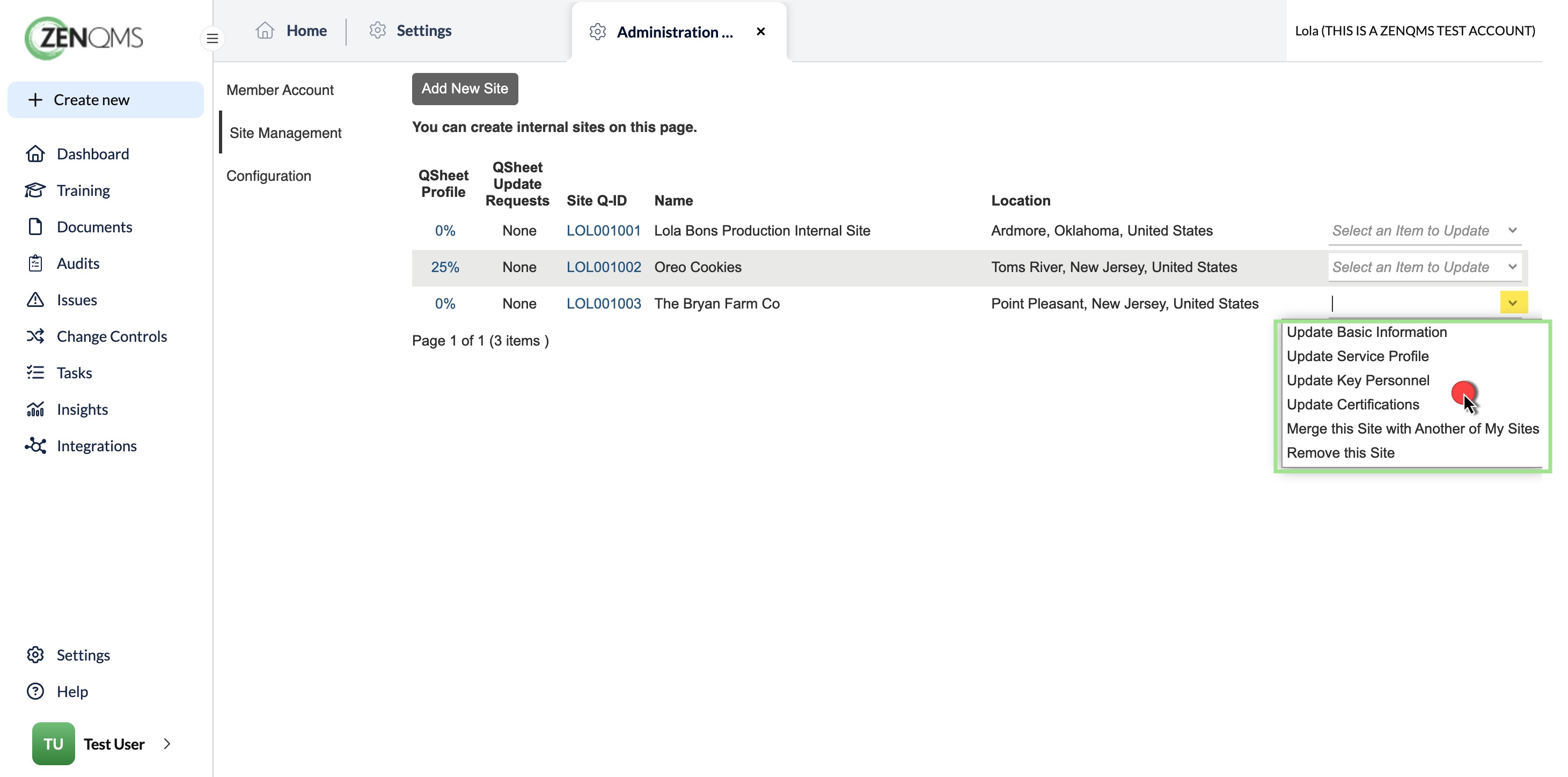The height and width of the screenshot is (777, 1568).
Task: Go to Documents in the sidebar
Action: coord(94,226)
